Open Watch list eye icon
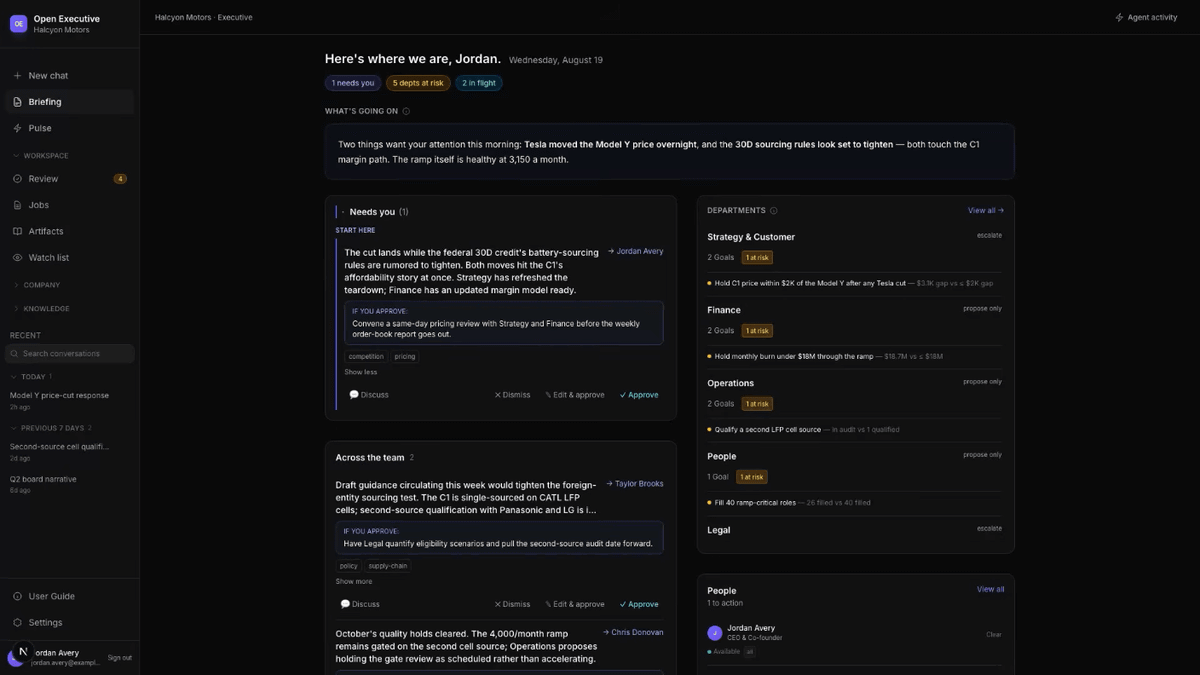The image size is (1200, 675). pos(17,258)
